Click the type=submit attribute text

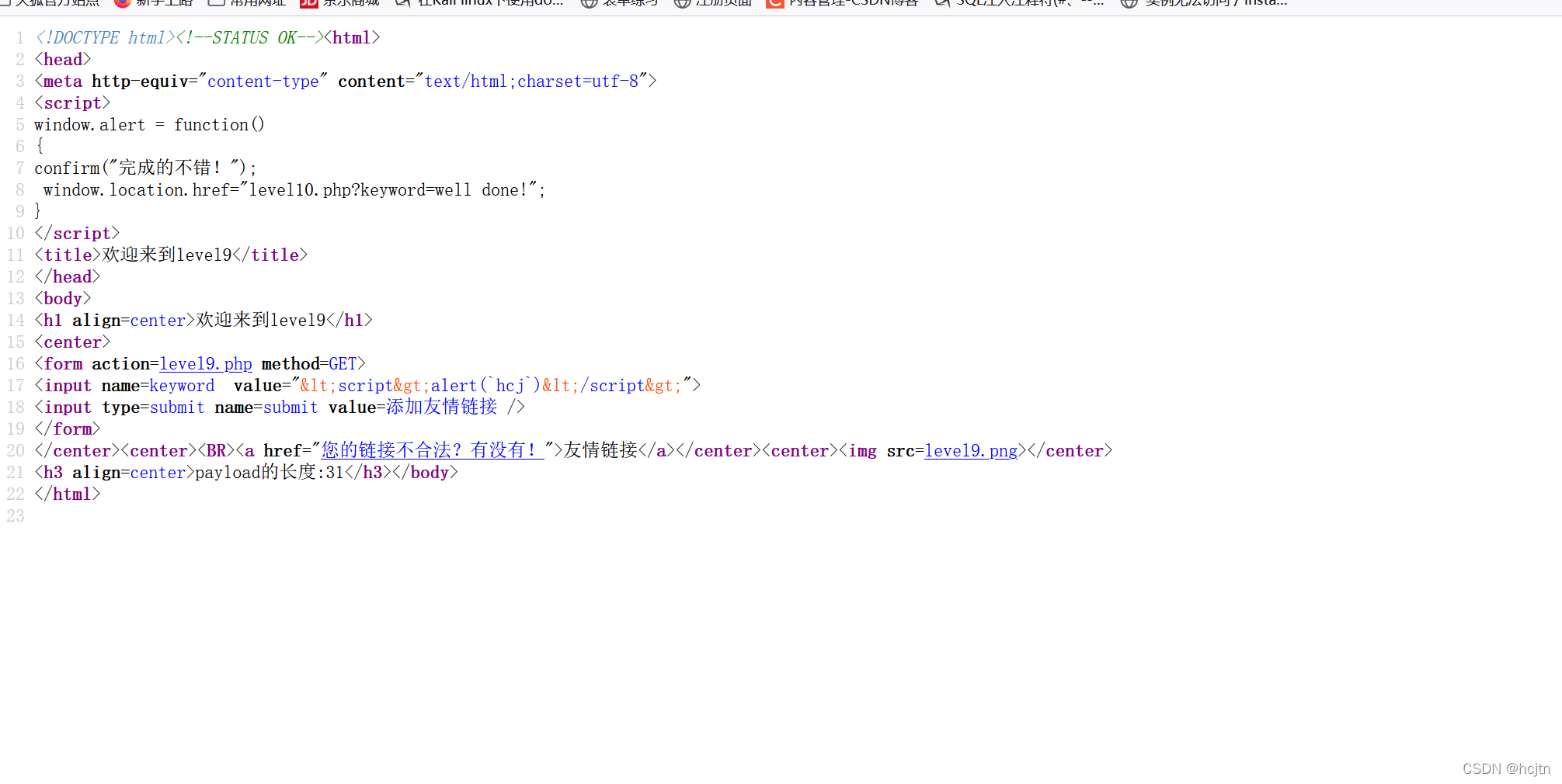coord(153,407)
